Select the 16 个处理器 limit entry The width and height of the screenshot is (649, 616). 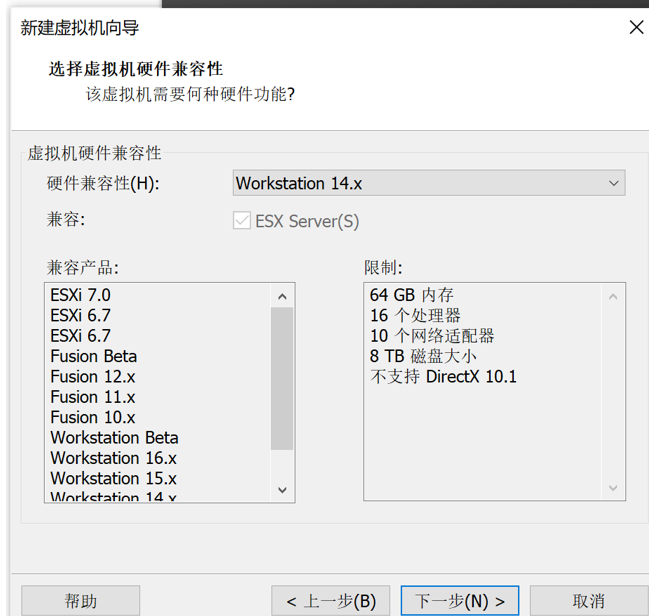click(x=415, y=315)
